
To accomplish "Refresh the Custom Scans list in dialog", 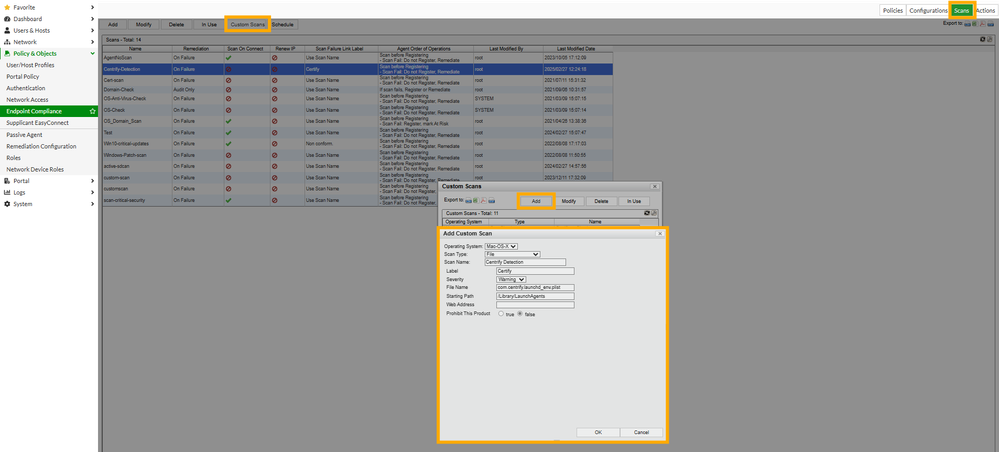I will (647, 213).
